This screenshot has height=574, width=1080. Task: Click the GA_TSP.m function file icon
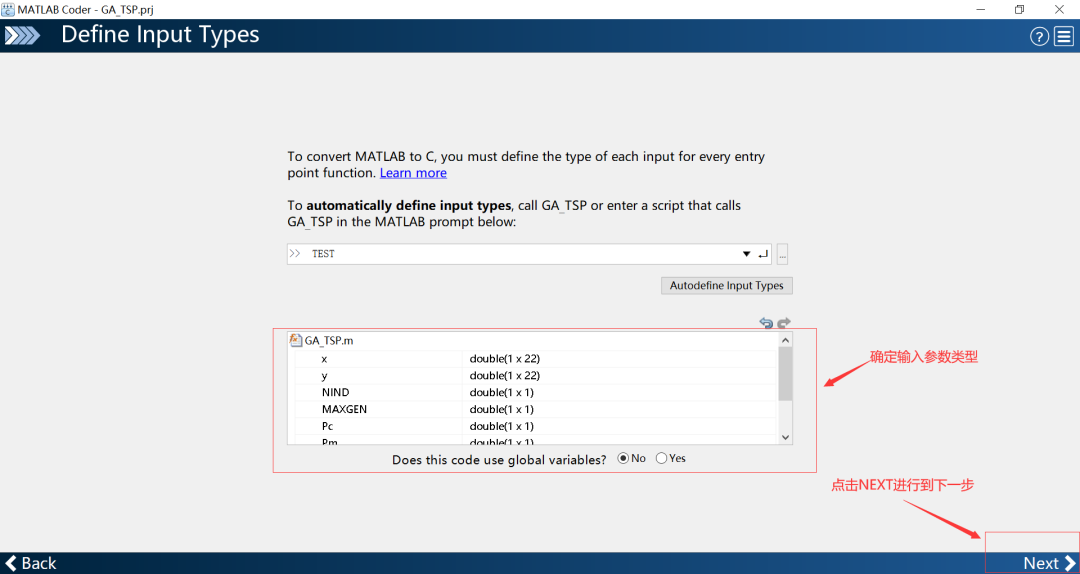tap(296, 340)
